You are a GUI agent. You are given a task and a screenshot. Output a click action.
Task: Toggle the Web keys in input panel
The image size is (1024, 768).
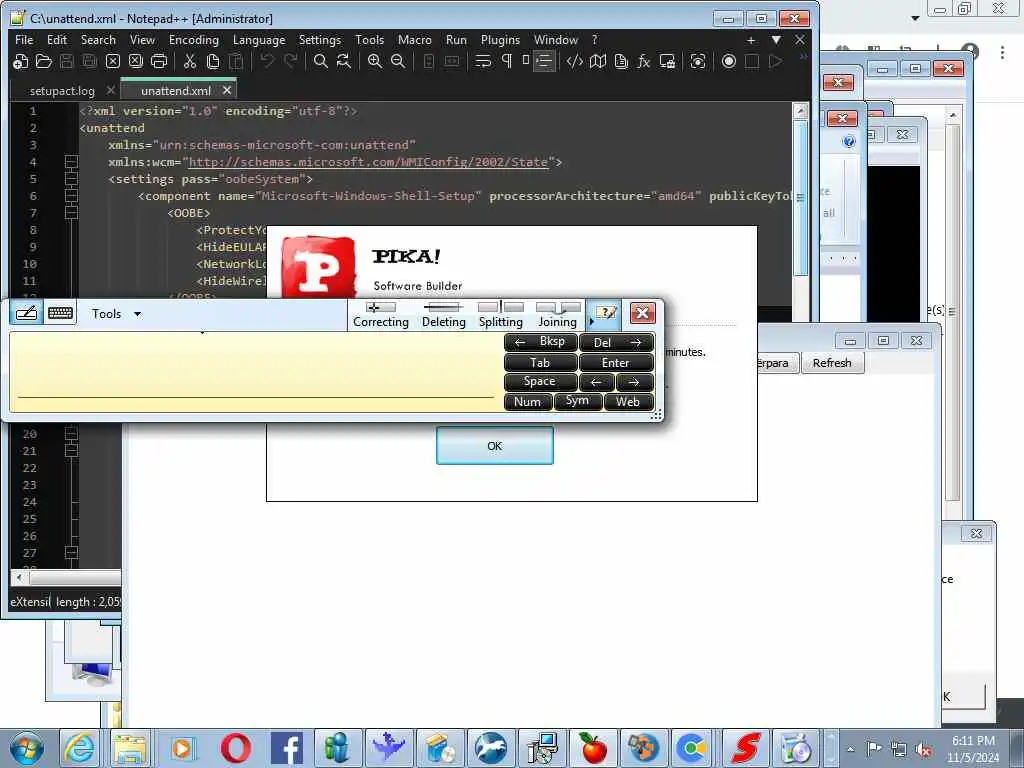click(x=628, y=402)
